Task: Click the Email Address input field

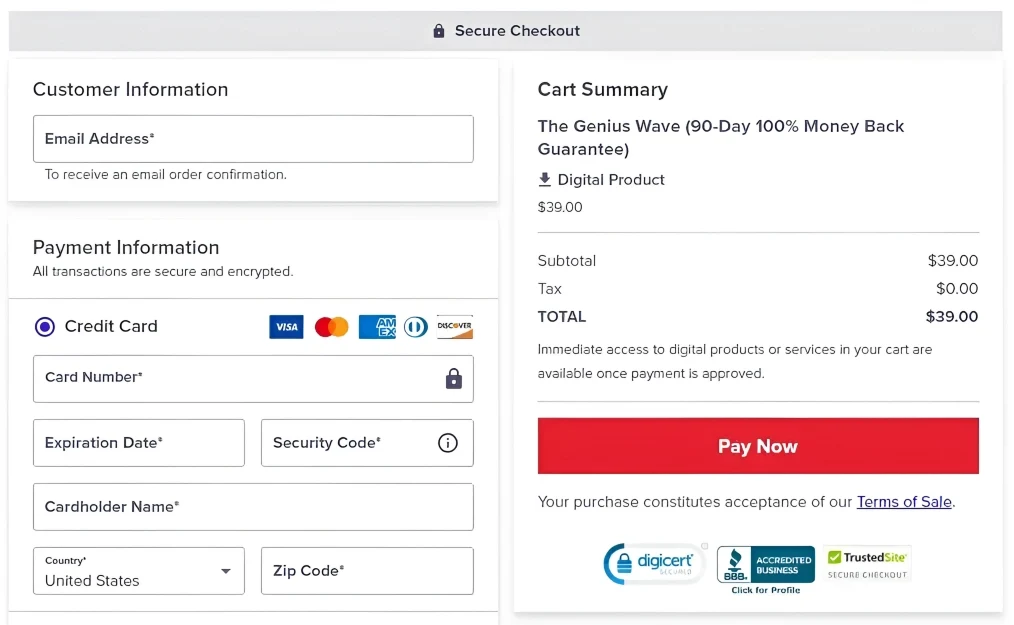Action: click(x=253, y=139)
